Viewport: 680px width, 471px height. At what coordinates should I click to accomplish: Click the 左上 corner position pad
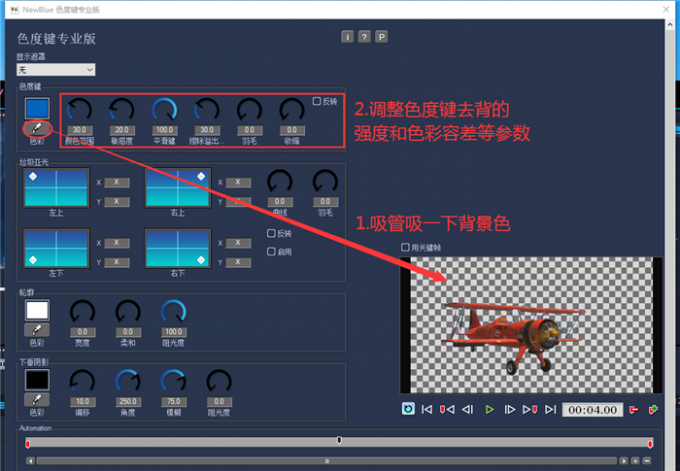click(x=56, y=188)
